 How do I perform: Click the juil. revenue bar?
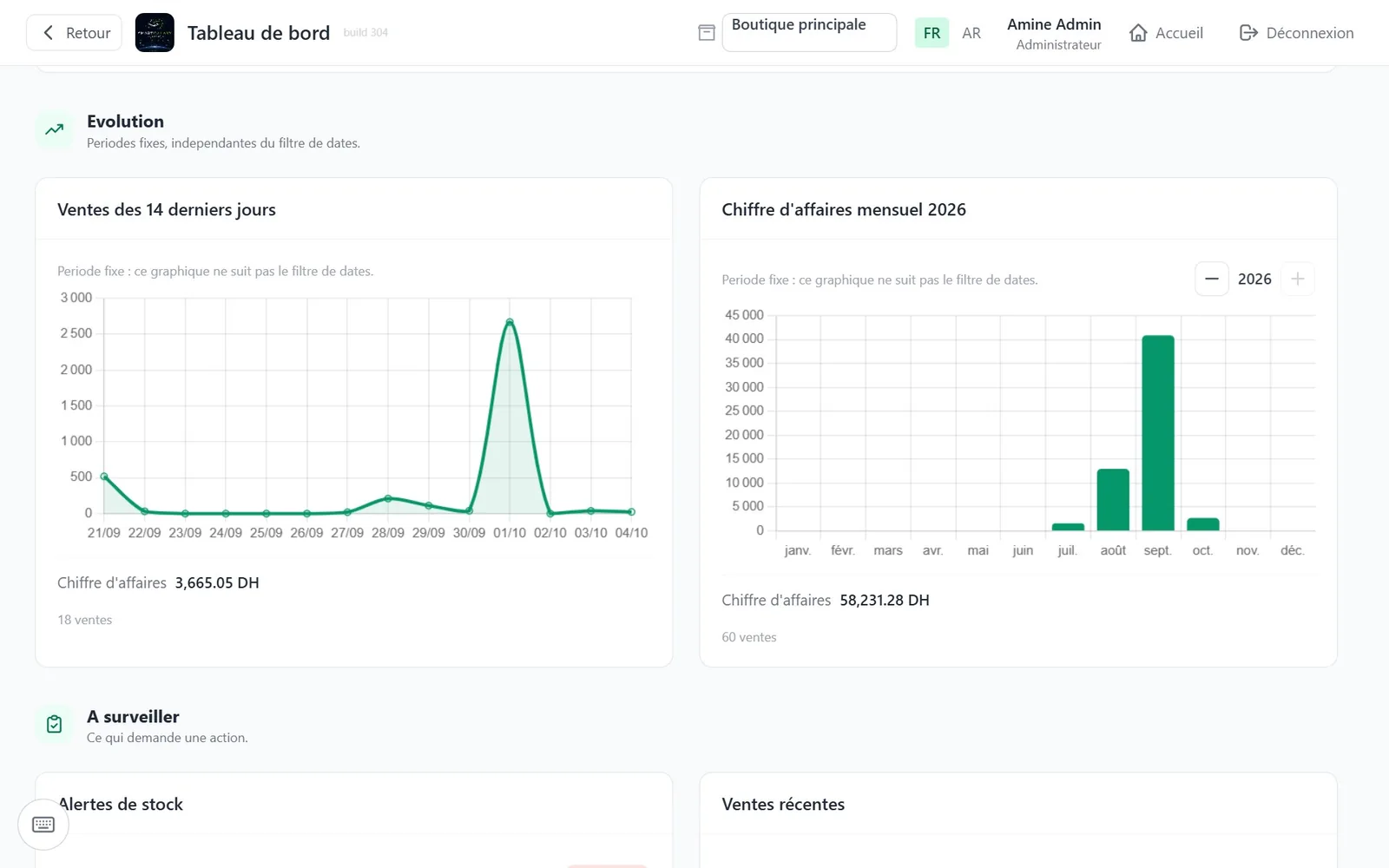click(x=1068, y=527)
